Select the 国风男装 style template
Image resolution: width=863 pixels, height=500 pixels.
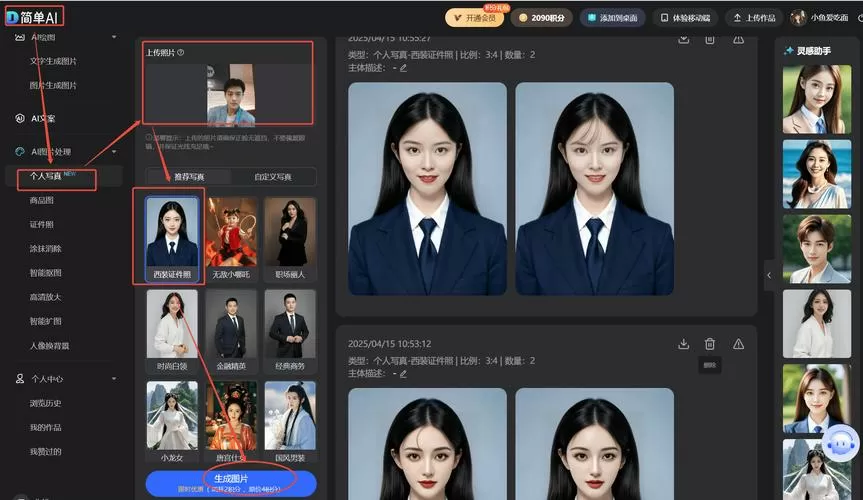[290, 422]
